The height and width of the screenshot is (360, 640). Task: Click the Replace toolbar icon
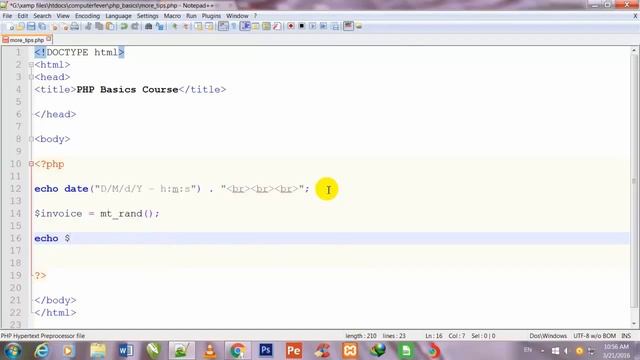(x=160, y=27)
